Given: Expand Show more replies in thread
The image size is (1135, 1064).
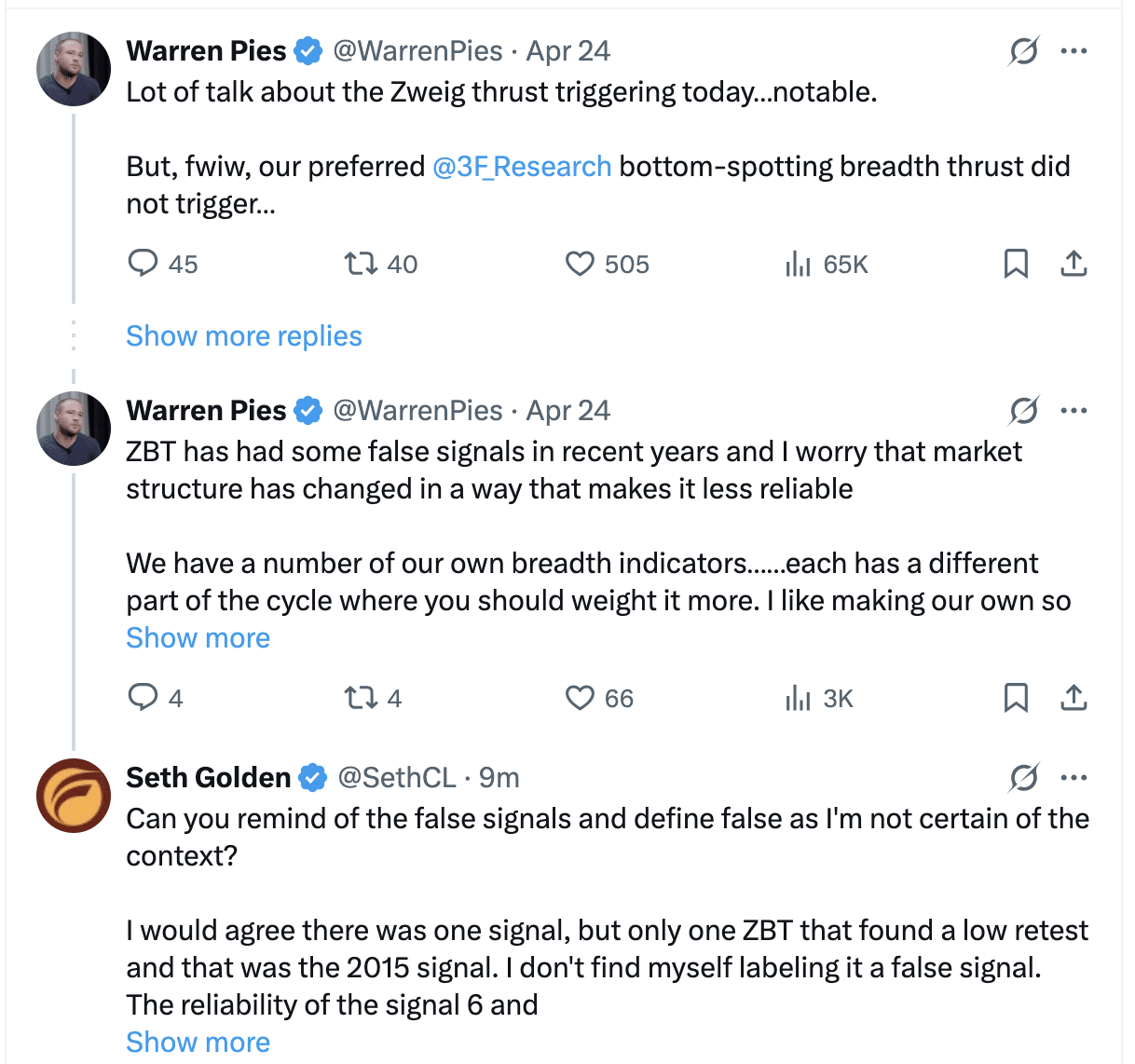Looking at the screenshot, I should [x=244, y=336].
